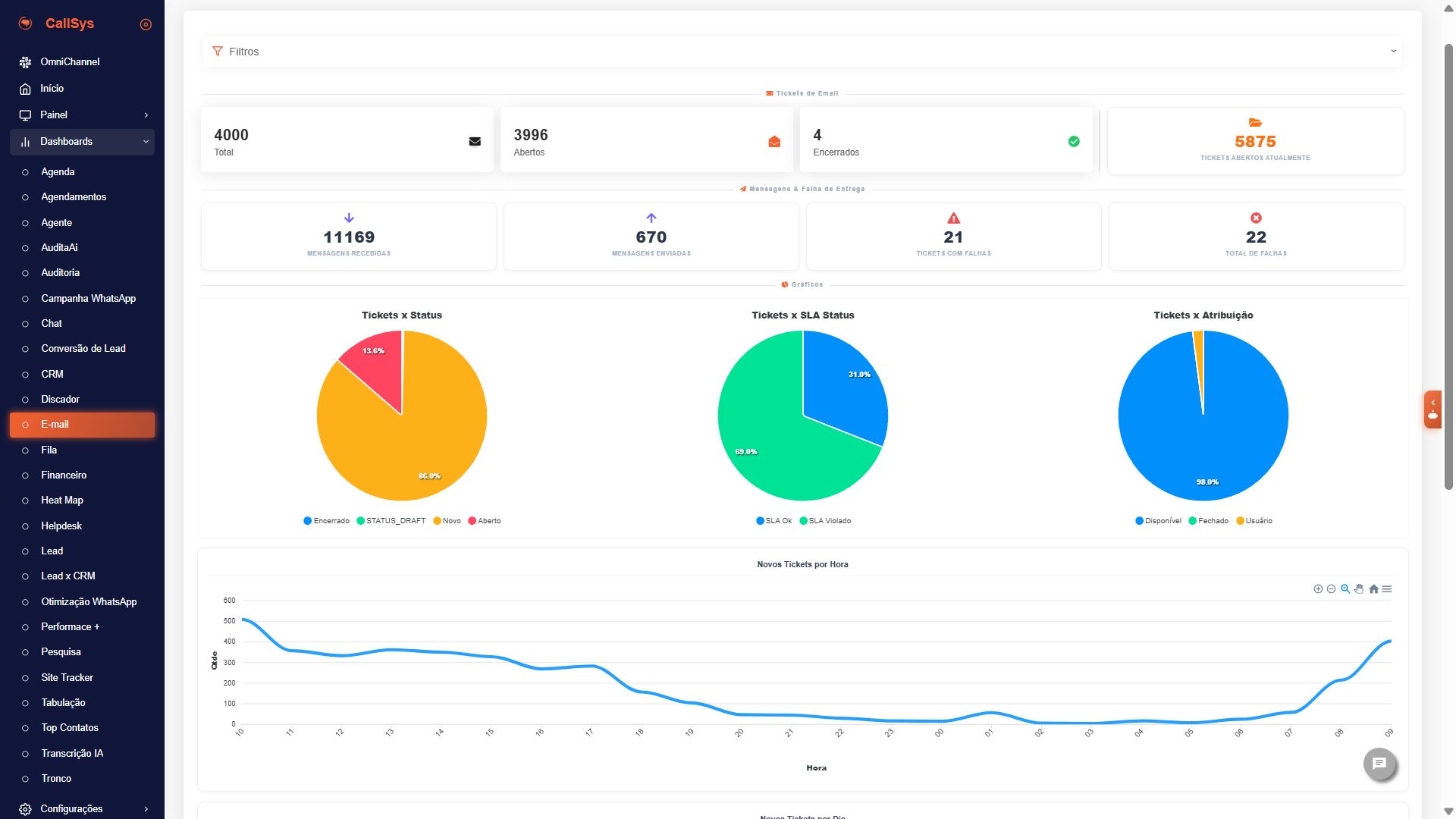Toggle the Fechado legend item
Viewport: 1456px width, 819px height.
point(1208,521)
